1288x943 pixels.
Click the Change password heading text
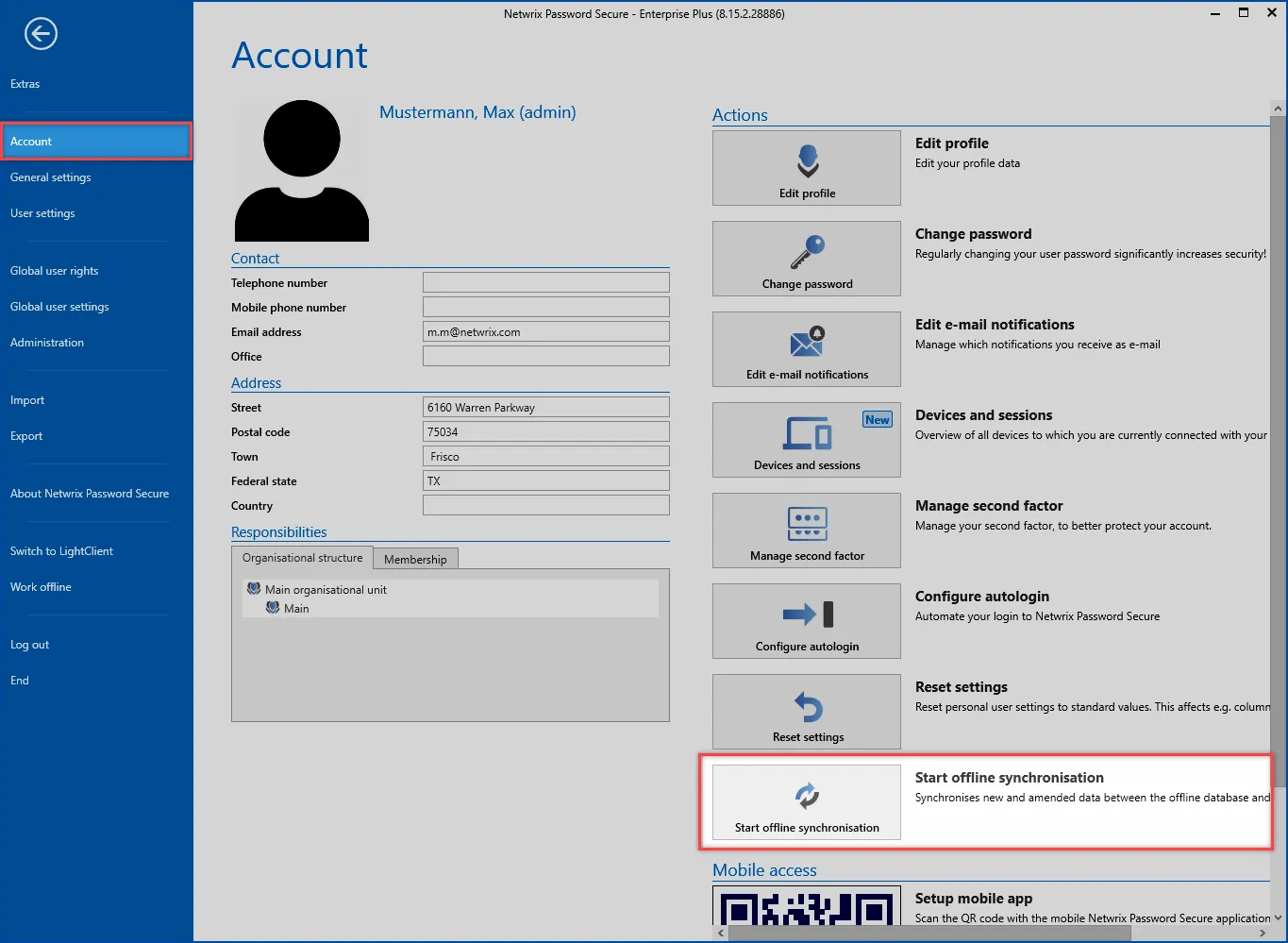[973, 234]
